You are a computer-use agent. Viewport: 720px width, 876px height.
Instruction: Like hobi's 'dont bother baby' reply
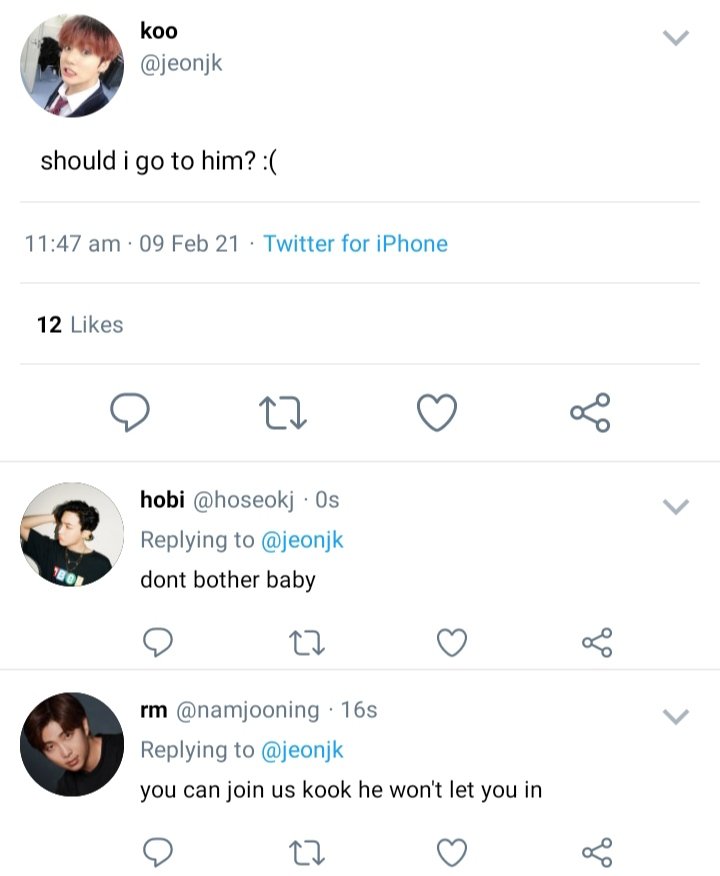[451, 642]
